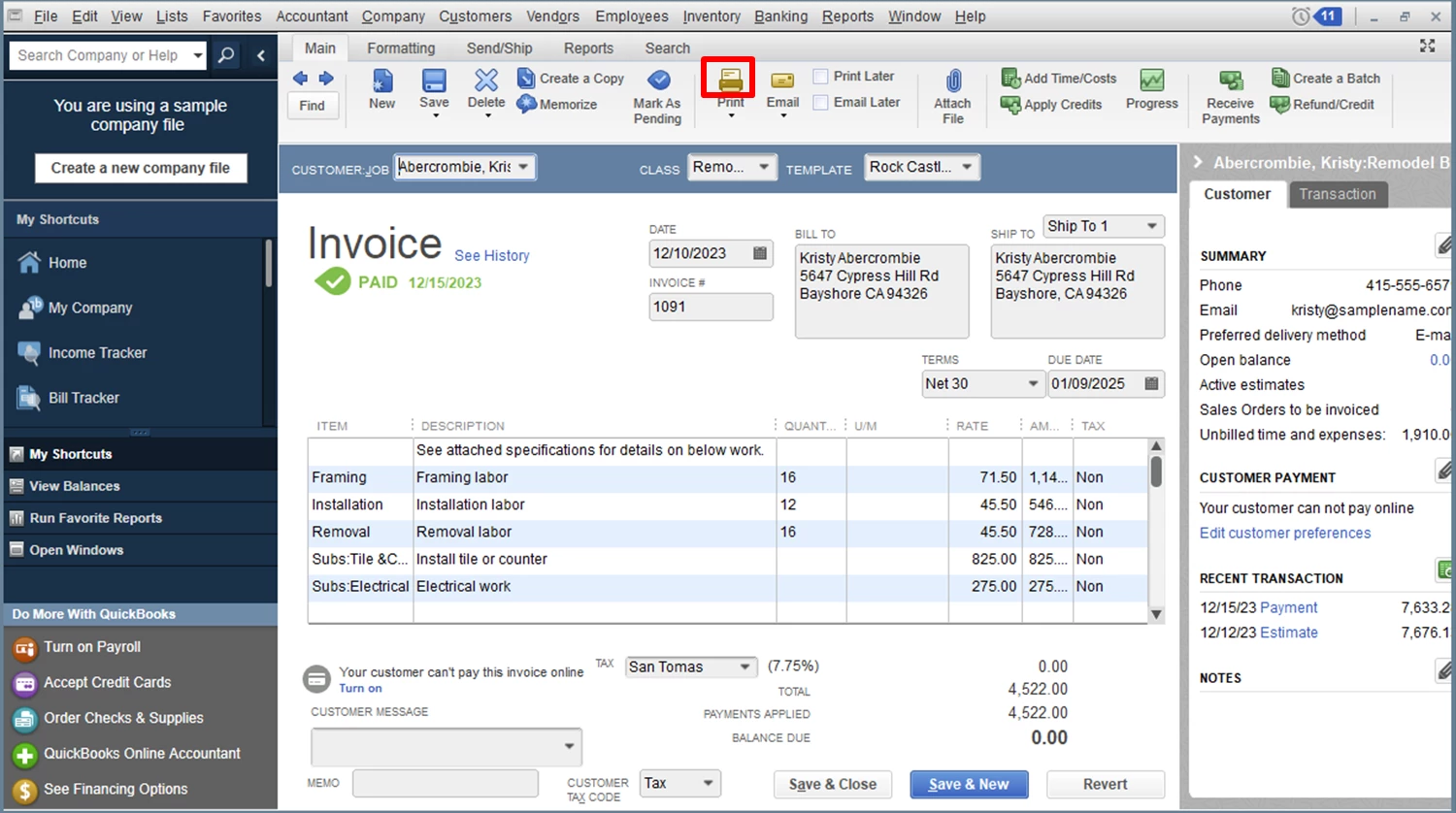
Task: Open the Class dropdown
Action: point(764,167)
